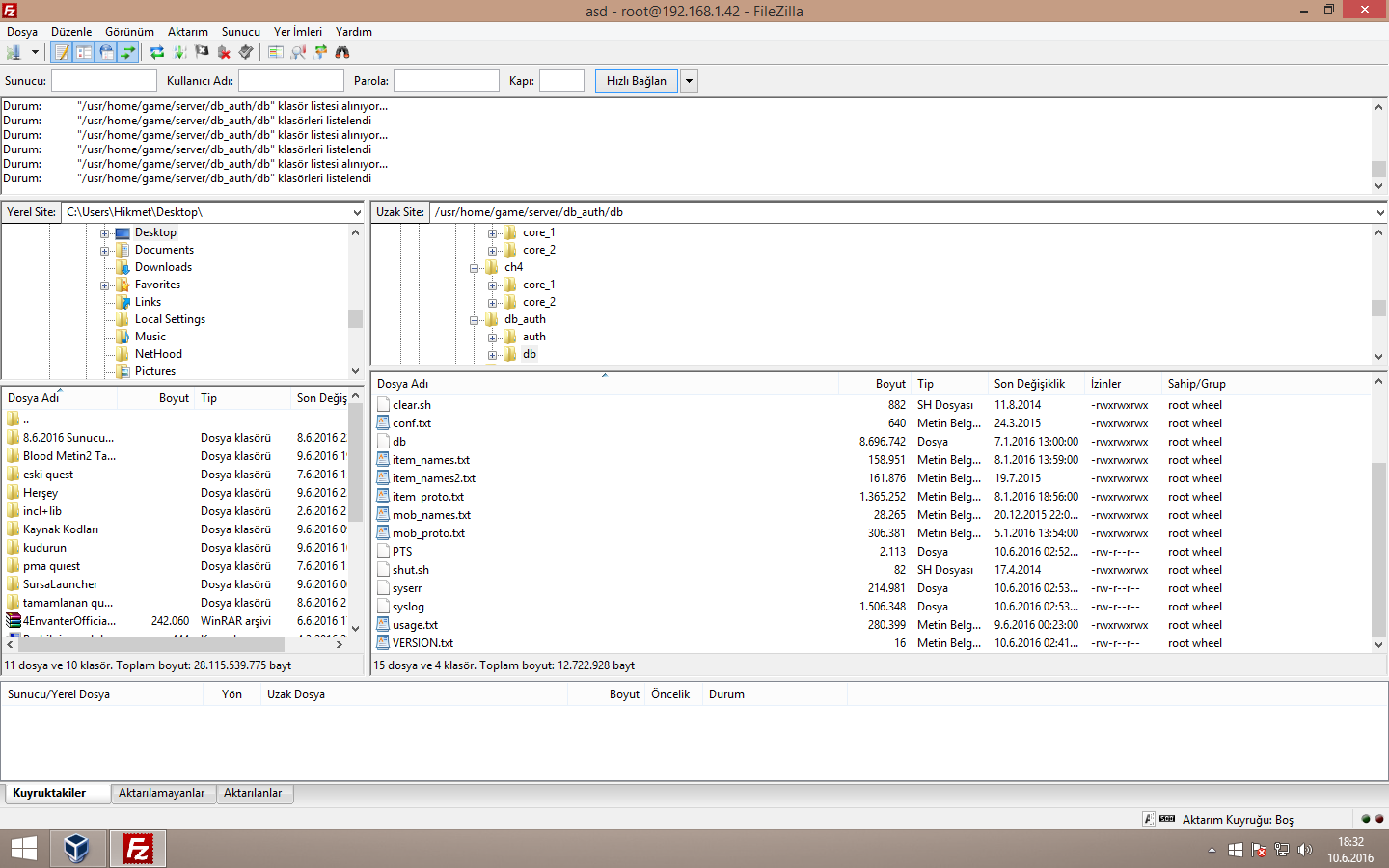Collapse the db_auth folder in the remote tree
This screenshot has width=1389, height=868.
coord(475,319)
